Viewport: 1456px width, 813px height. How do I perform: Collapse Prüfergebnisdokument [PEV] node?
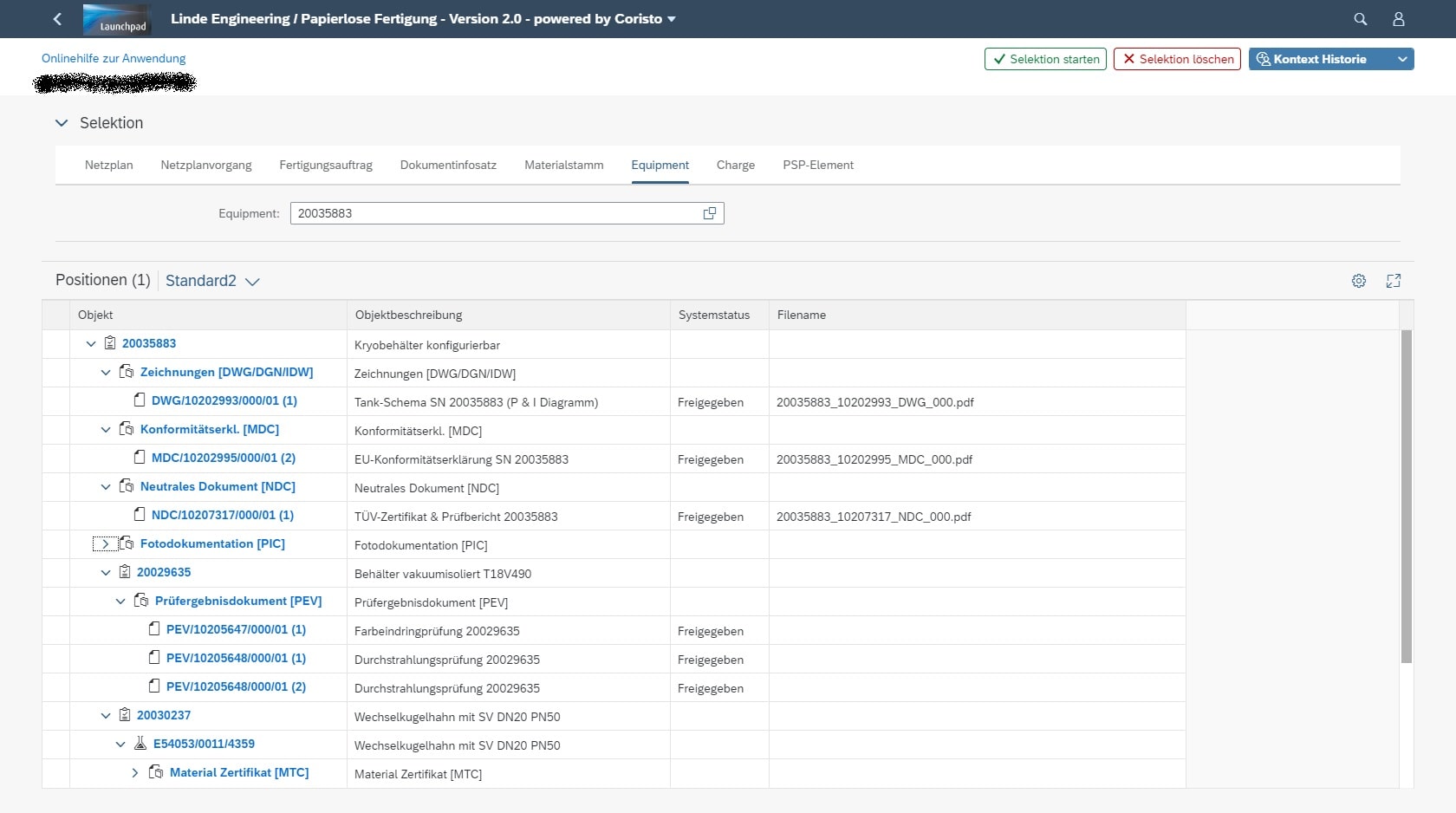coord(120,602)
